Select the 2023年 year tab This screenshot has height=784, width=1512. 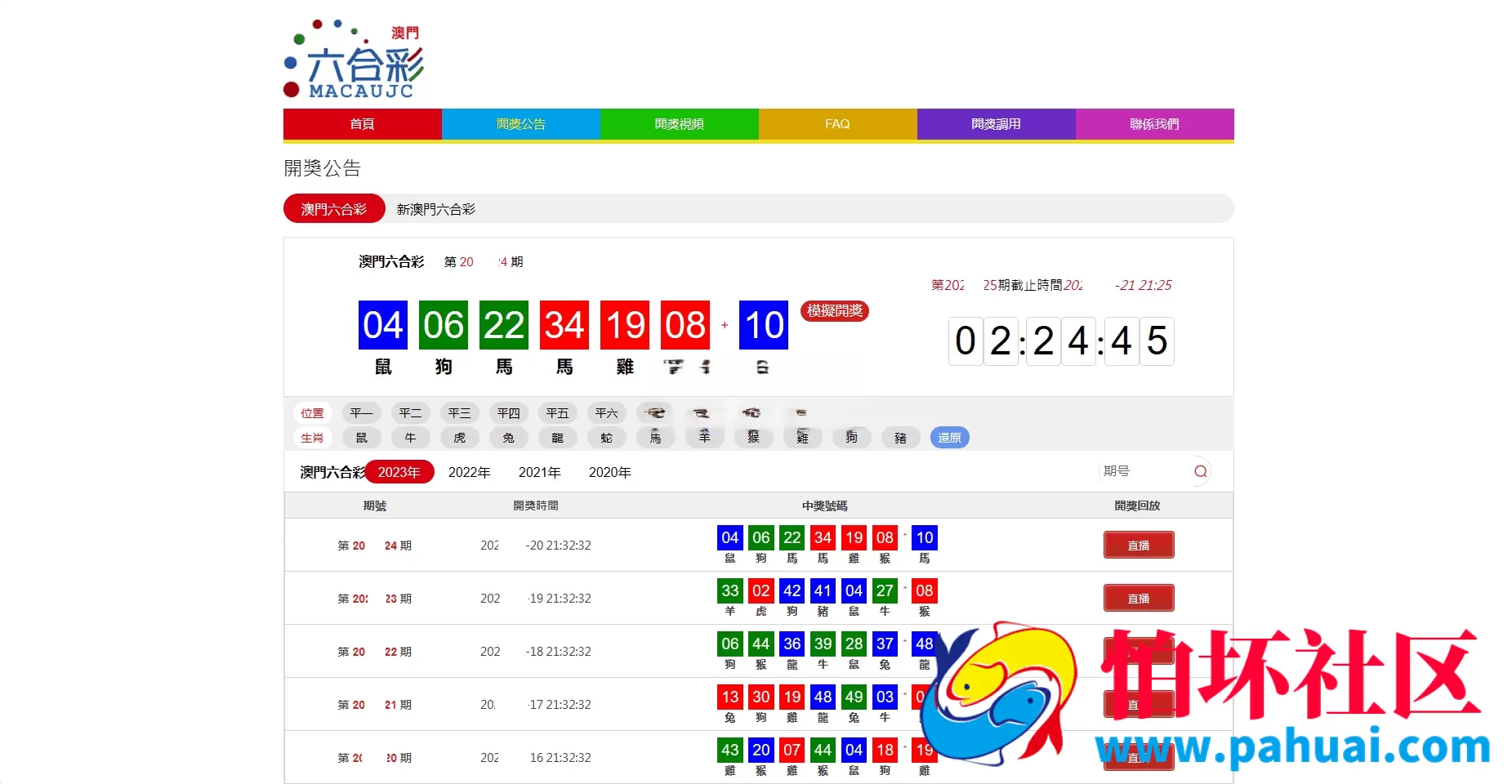coord(399,472)
